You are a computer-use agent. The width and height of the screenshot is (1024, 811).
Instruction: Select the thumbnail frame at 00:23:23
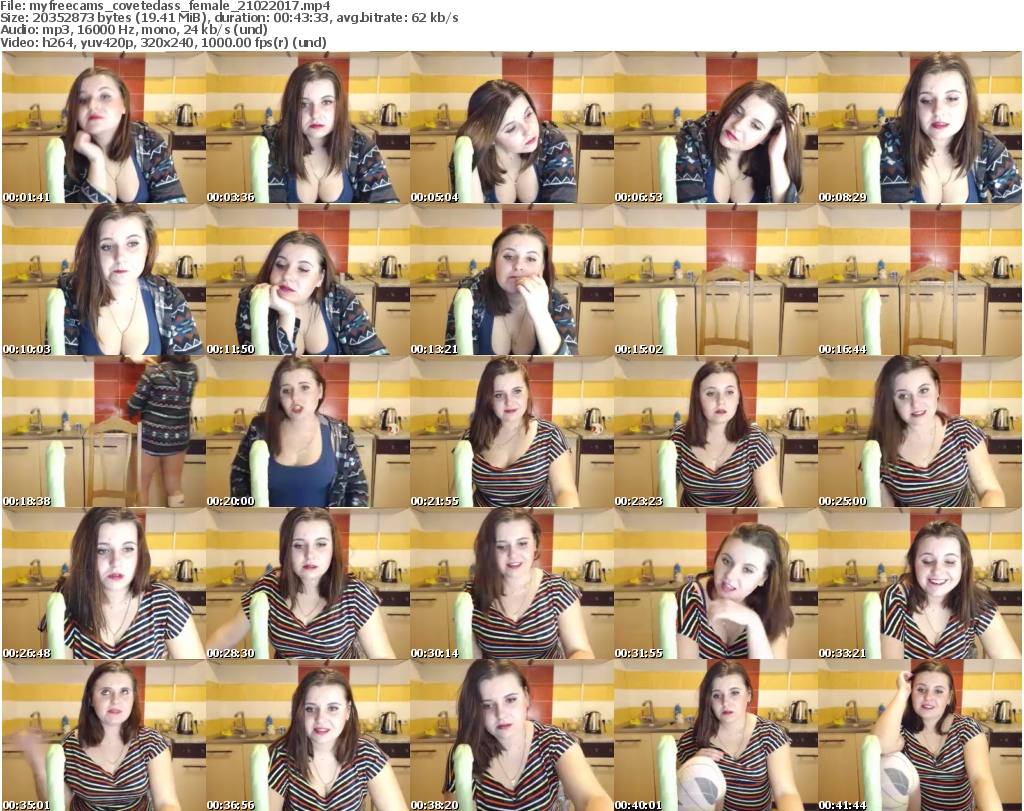(x=716, y=432)
